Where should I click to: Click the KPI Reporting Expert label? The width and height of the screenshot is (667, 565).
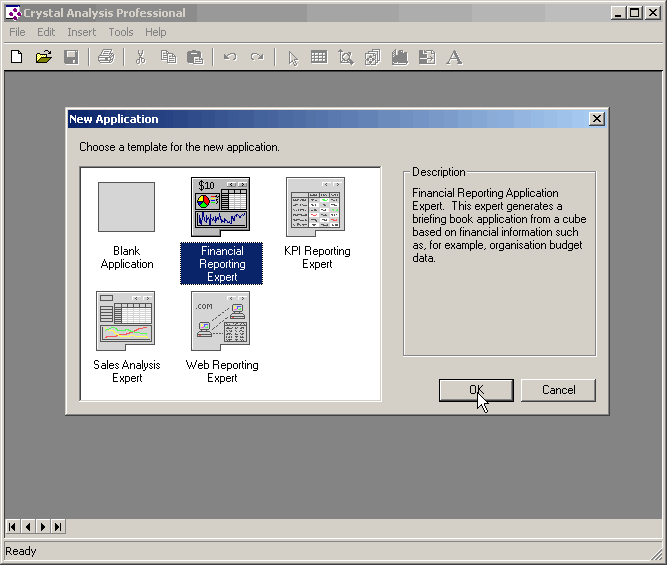(x=317, y=257)
